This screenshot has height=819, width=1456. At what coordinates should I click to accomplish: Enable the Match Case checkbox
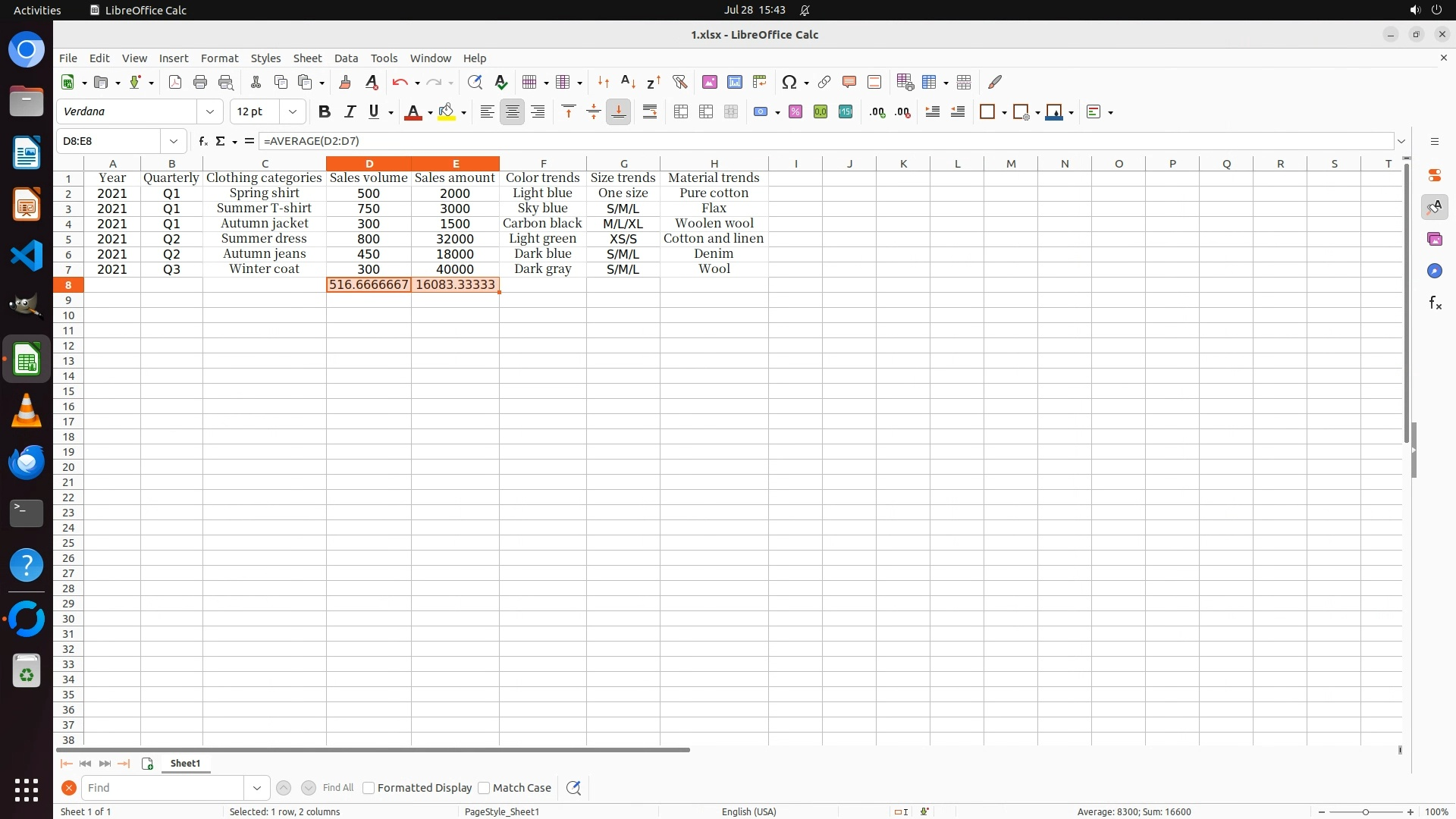pos(484,788)
